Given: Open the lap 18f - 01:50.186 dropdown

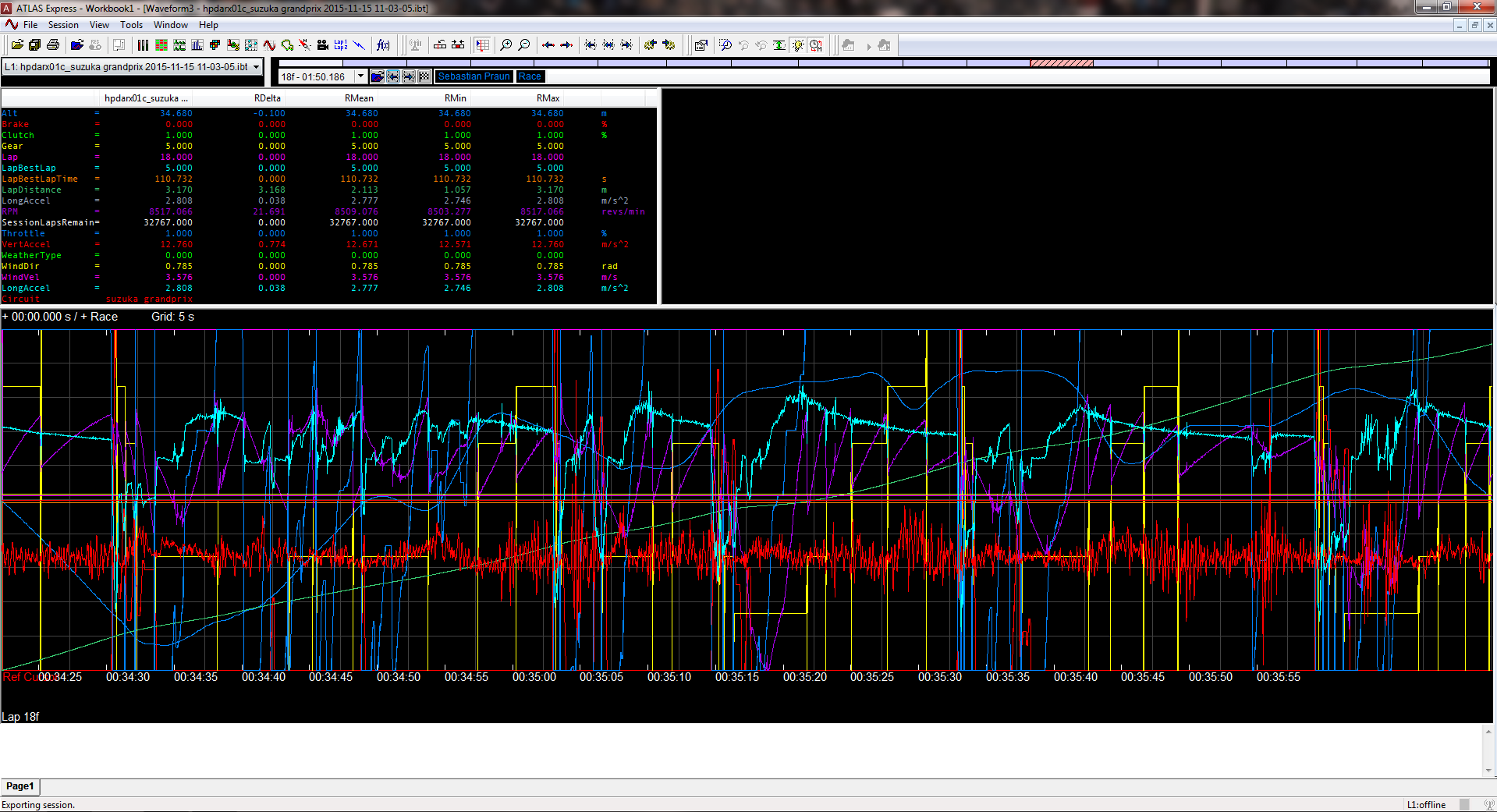Looking at the screenshot, I should (x=360, y=76).
